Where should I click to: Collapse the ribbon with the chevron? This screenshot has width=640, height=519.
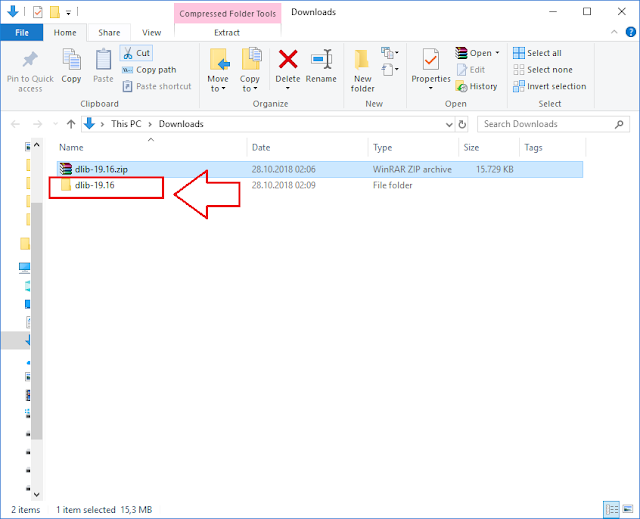(614, 32)
